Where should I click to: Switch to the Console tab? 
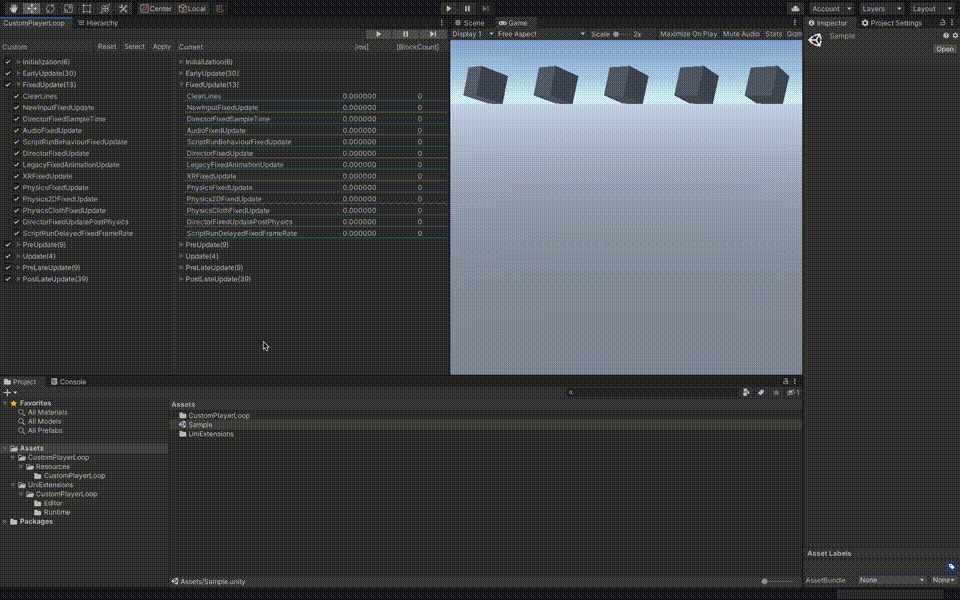[x=74, y=381]
